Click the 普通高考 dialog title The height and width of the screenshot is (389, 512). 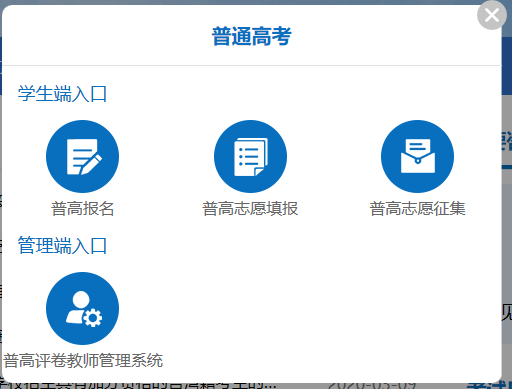(252, 36)
